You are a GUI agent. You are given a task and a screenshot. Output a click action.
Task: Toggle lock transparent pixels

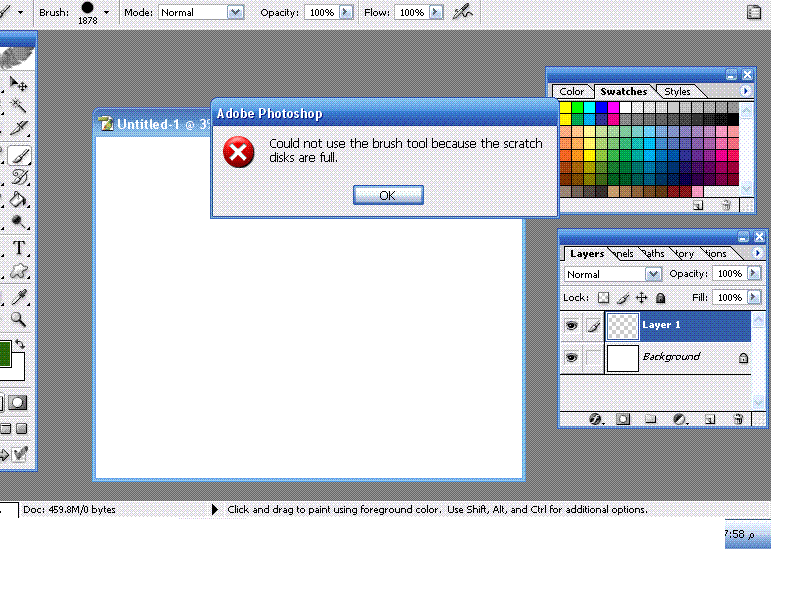coord(604,297)
